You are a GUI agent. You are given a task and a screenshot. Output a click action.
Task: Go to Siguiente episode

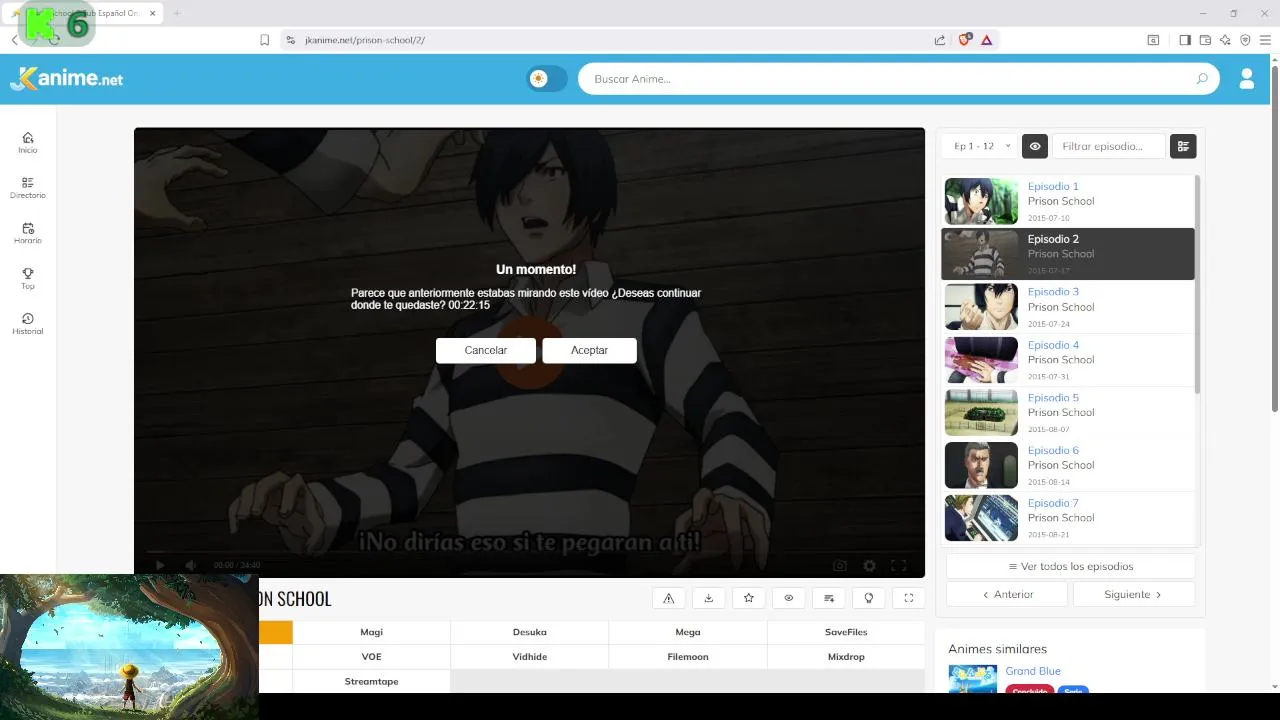coord(1134,594)
